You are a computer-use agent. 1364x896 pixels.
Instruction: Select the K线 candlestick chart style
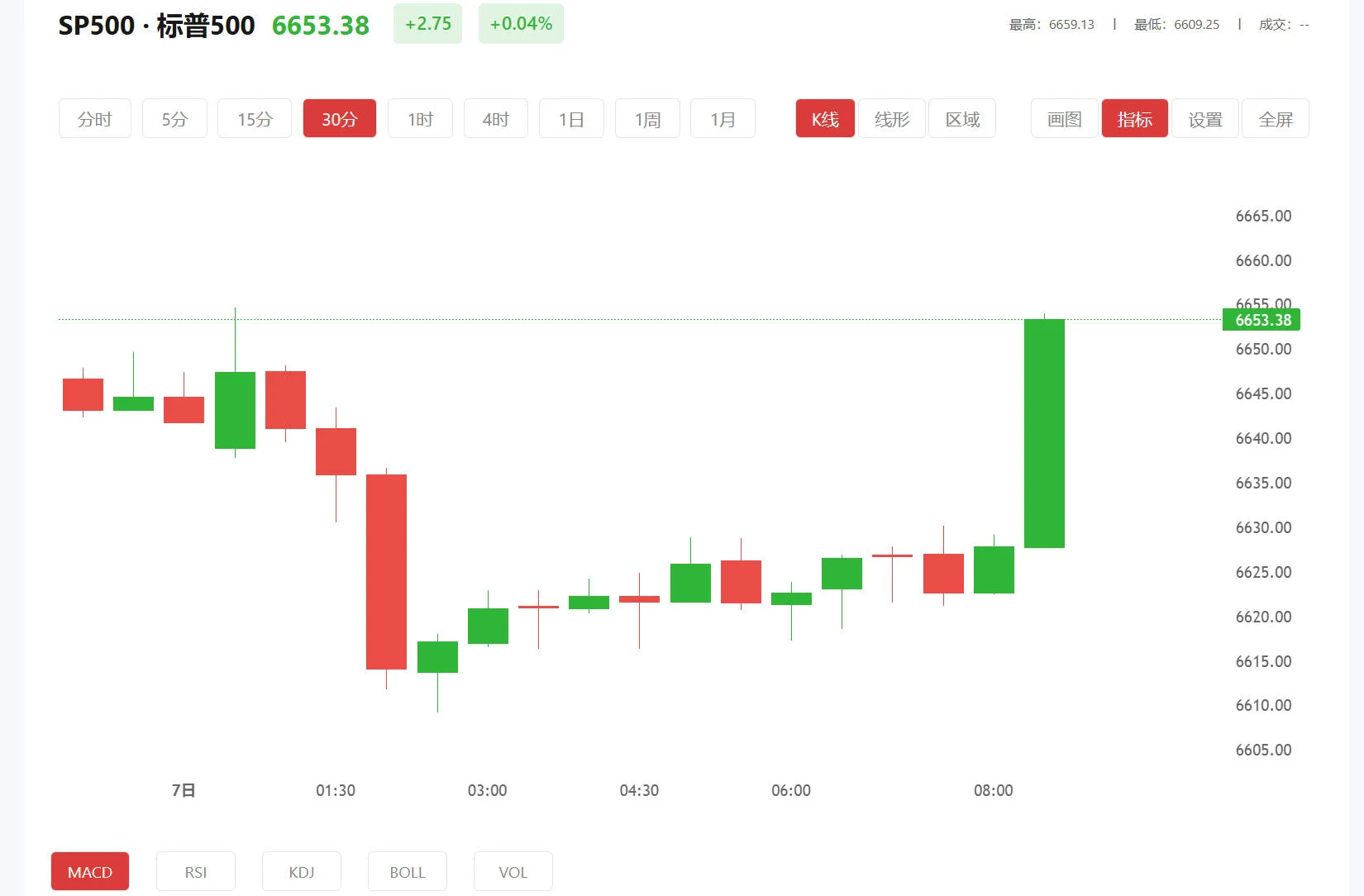click(x=824, y=118)
